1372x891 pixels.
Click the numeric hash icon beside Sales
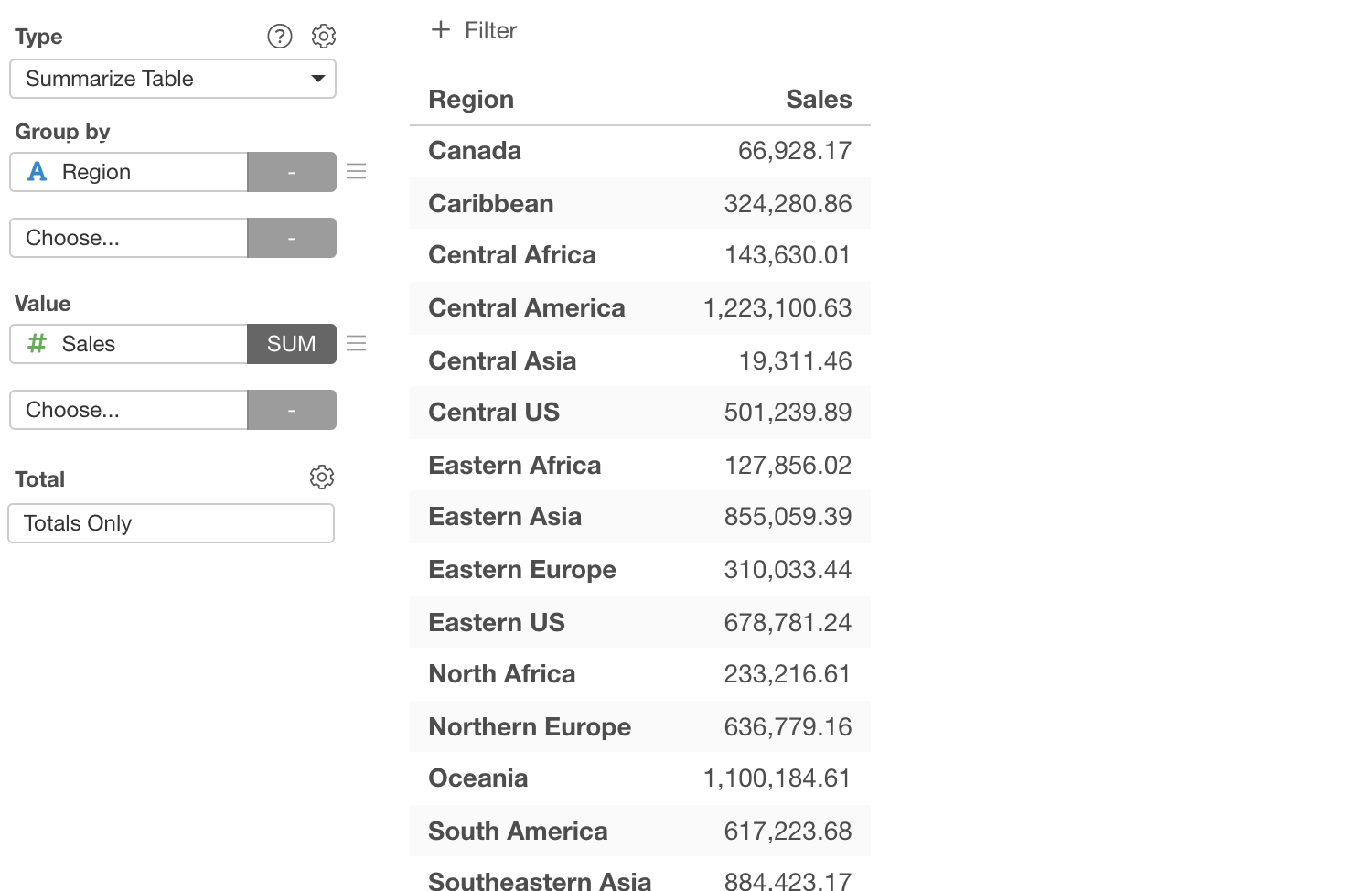(38, 344)
